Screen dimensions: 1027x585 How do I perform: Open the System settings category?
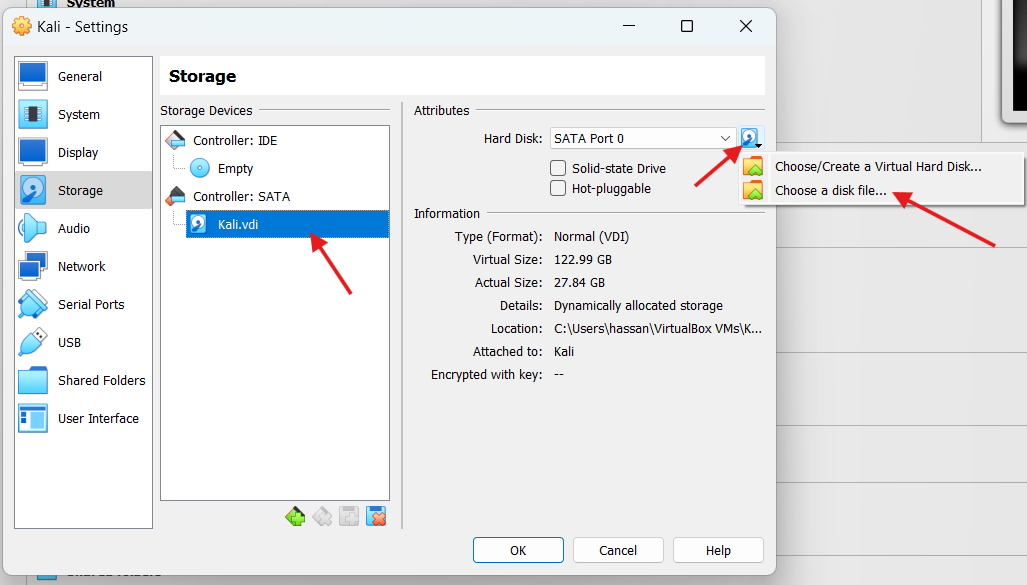point(83,115)
